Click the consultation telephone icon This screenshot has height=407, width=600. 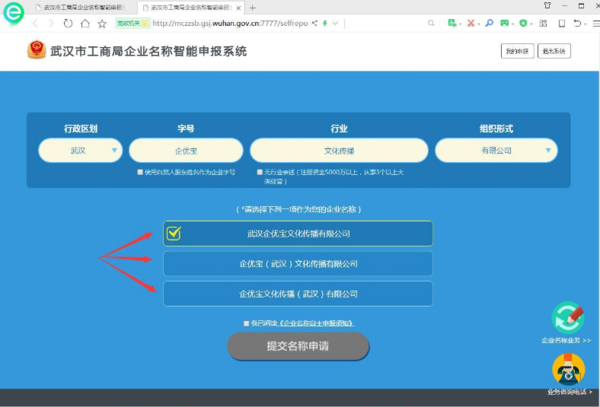(569, 369)
